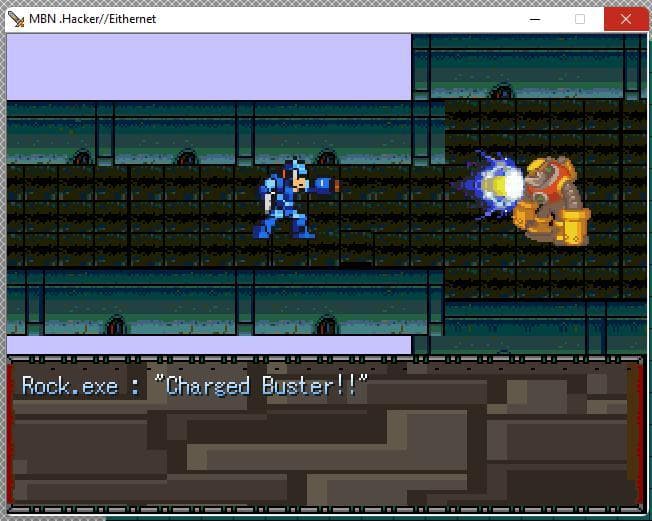Click the glowing charged buster shot
Image resolution: width=652 pixels, height=521 pixels.
pyautogui.click(x=493, y=185)
